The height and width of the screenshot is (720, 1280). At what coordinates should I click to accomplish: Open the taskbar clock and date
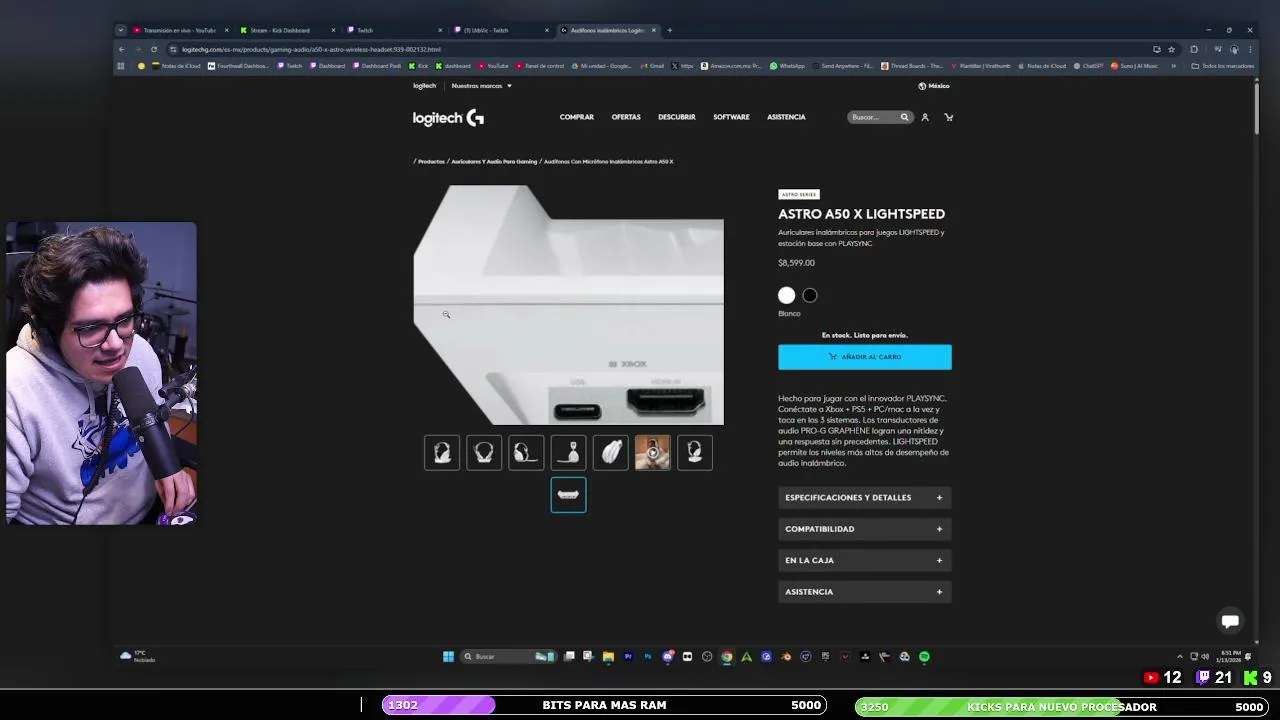pyautogui.click(x=1227, y=657)
